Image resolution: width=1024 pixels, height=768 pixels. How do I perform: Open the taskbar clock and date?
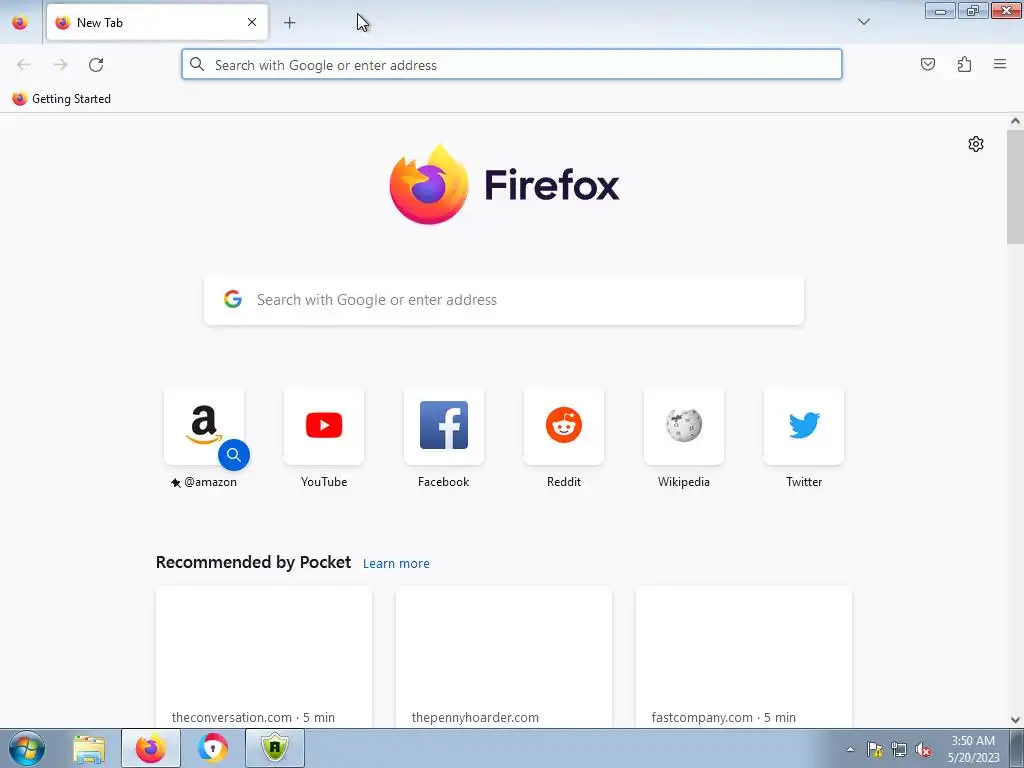(x=973, y=749)
